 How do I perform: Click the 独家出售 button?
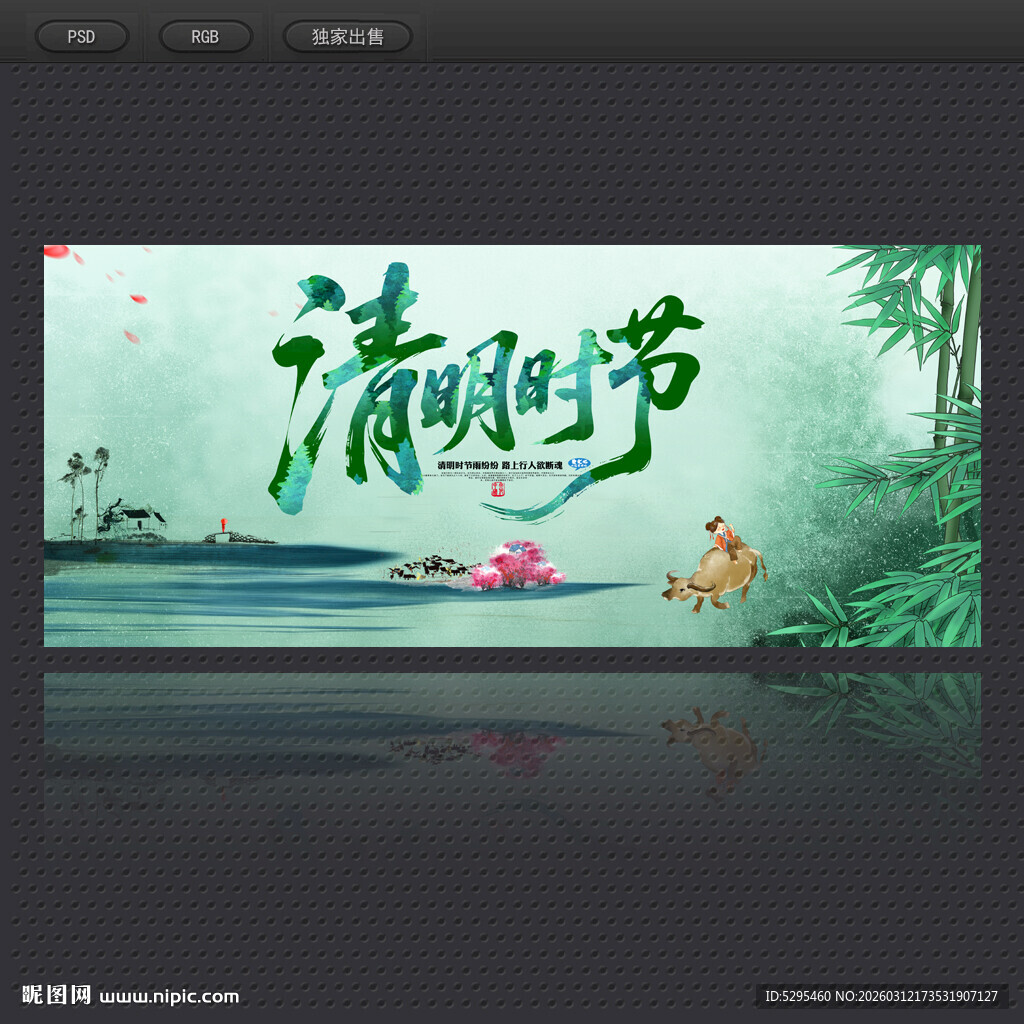[x=347, y=37]
